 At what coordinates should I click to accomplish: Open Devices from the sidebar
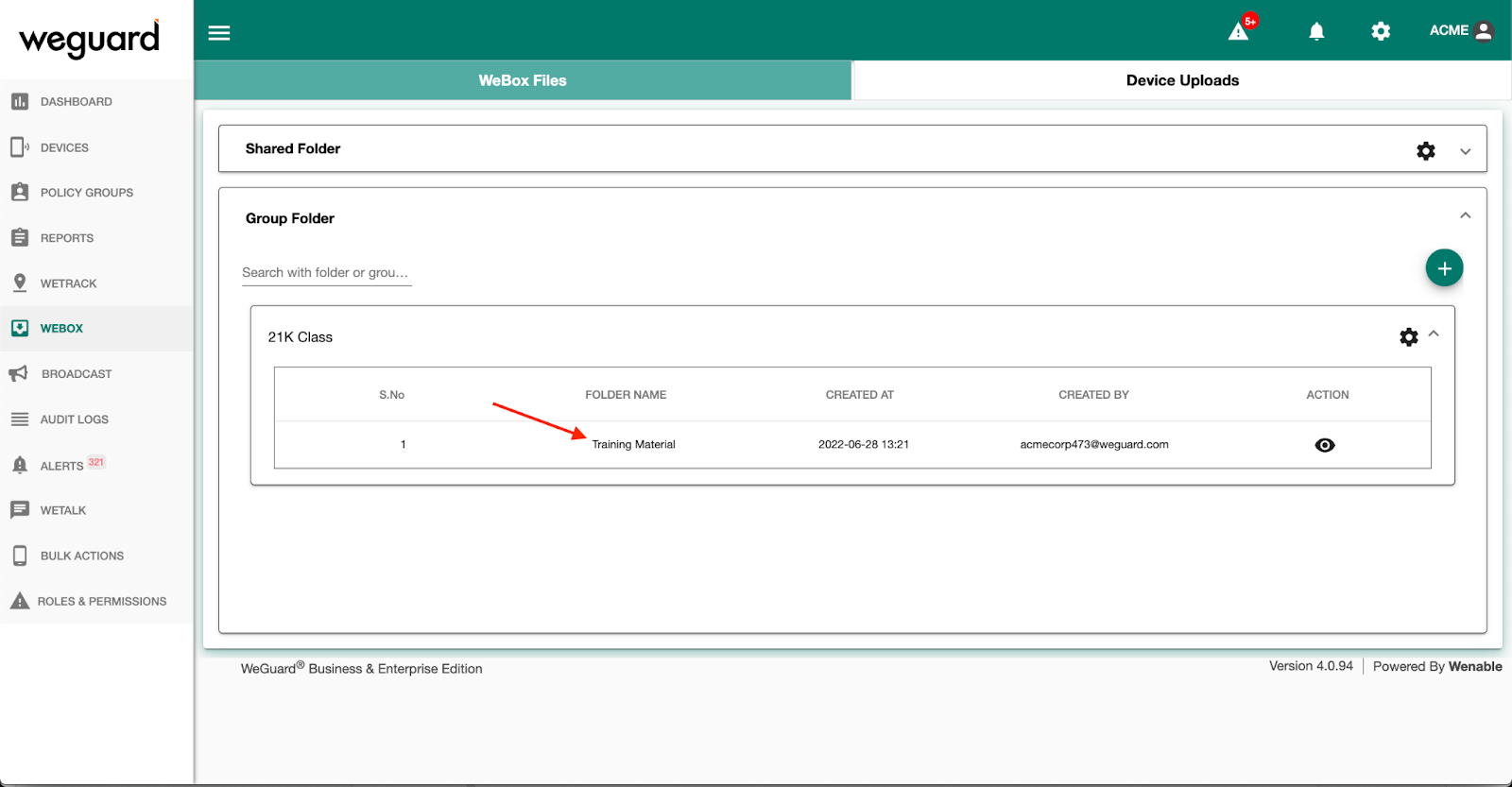point(64,147)
